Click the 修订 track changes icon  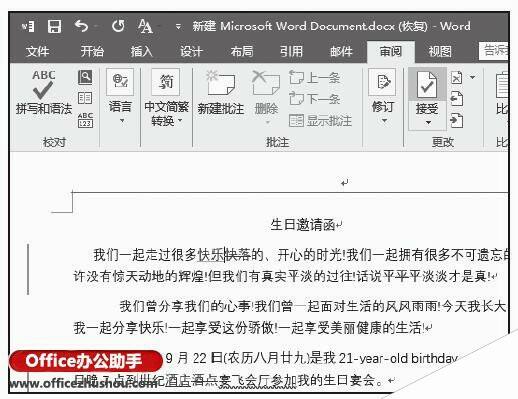click(x=382, y=83)
